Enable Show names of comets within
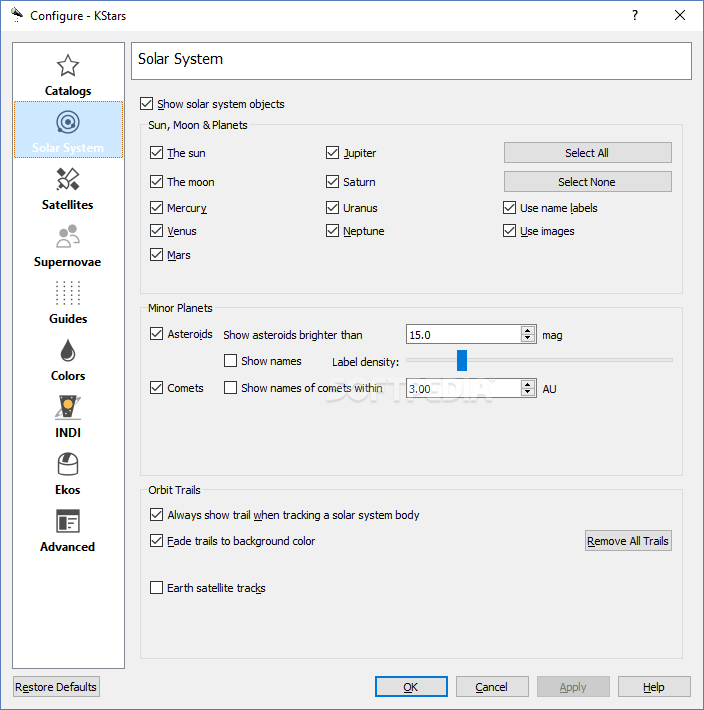This screenshot has width=704, height=710. [x=230, y=388]
